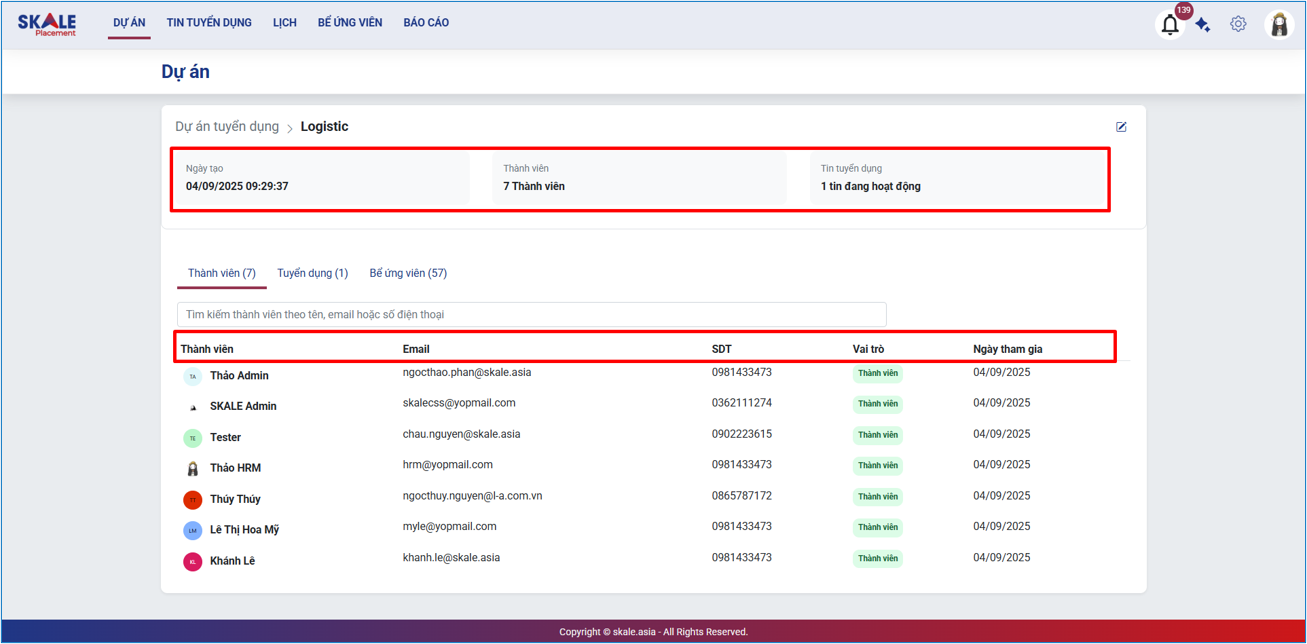1307x644 pixels.
Task: Switch to the Tuyển dụng (1) tab
Action: coord(312,273)
